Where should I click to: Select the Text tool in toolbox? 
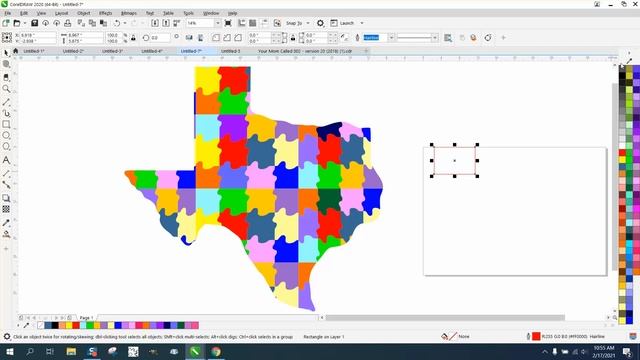tap(6, 160)
